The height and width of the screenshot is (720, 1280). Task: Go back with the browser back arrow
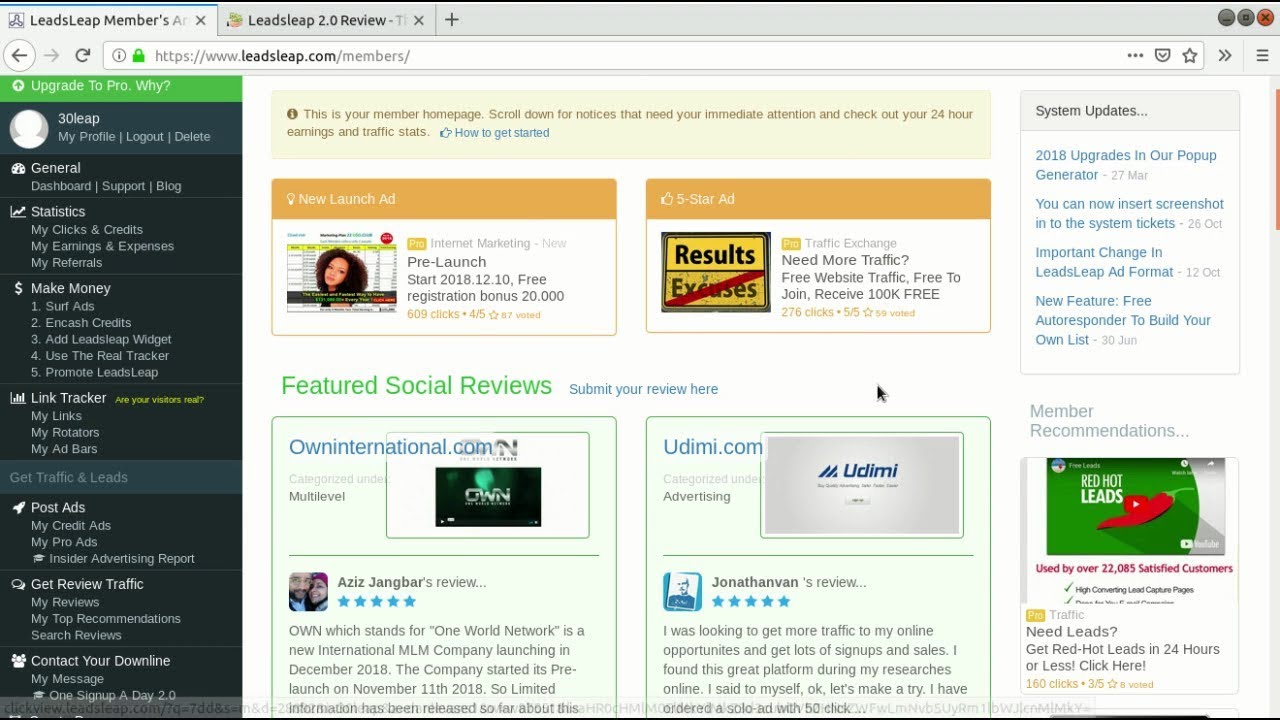(19, 56)
